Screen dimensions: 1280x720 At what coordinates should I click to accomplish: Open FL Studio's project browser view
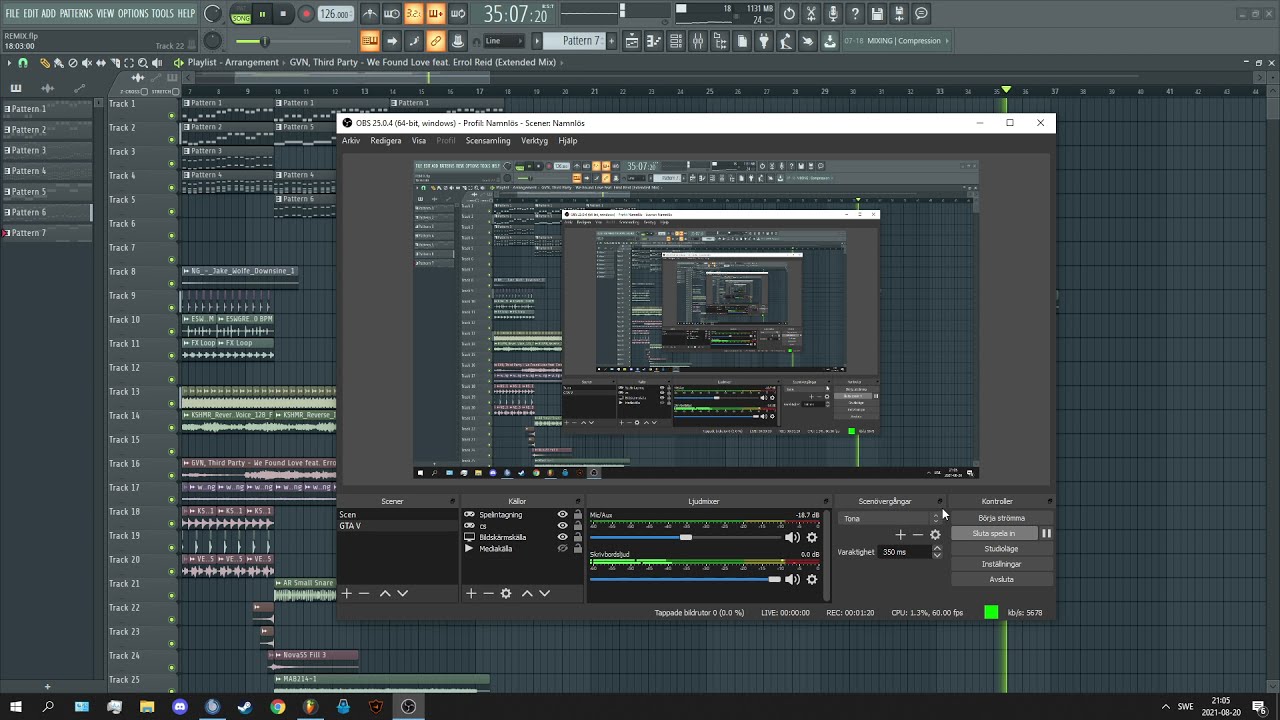(720, 41)
